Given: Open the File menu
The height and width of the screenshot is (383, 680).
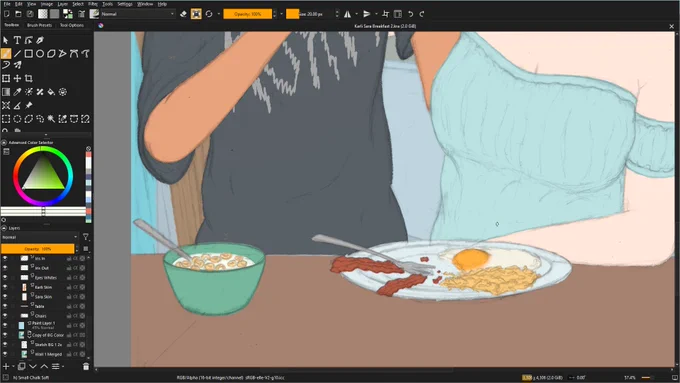Looking at the screenshot, I should click(7, 4).
